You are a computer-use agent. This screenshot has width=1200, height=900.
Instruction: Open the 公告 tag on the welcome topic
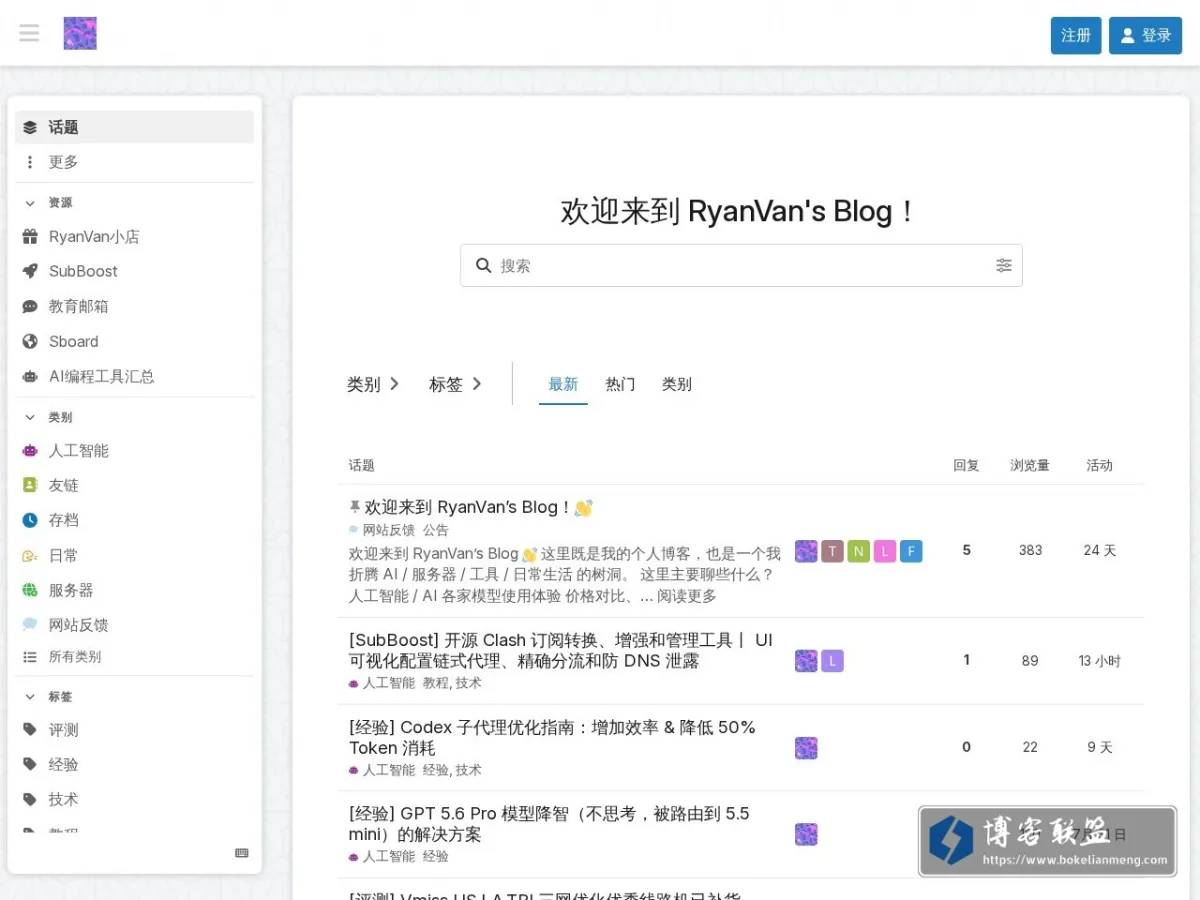(436, 530)
